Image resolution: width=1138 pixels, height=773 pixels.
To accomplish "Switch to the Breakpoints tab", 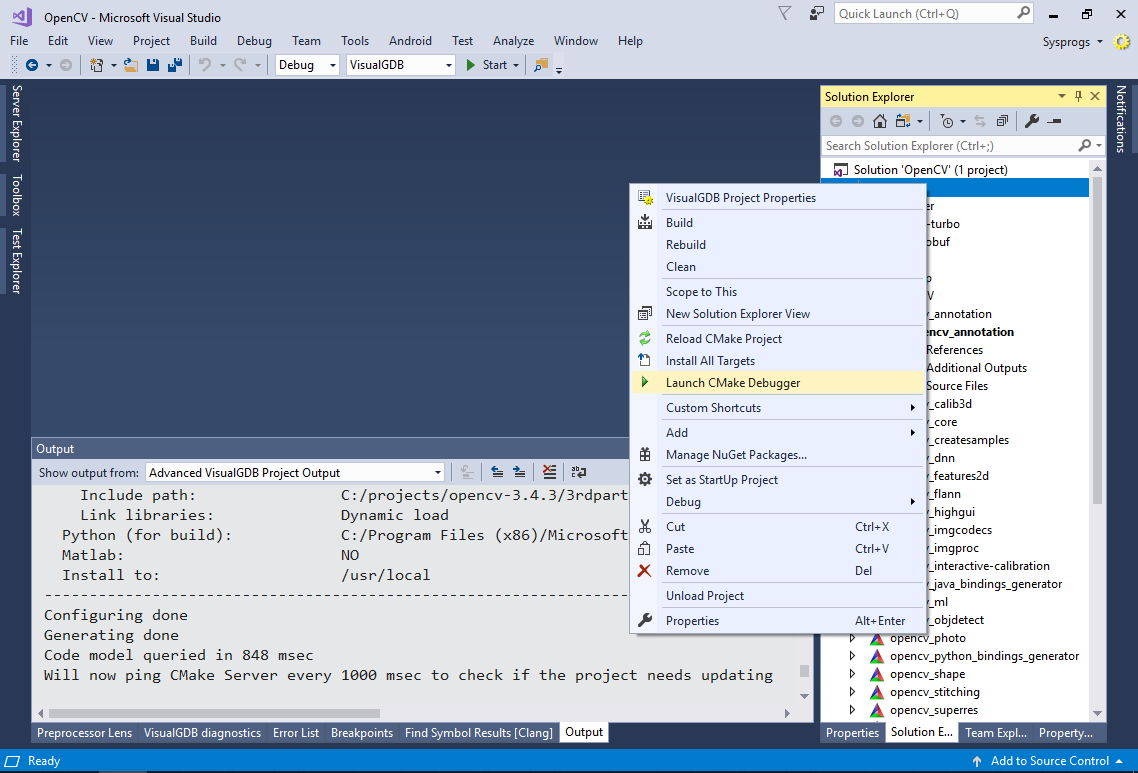I will pos(361,733).
